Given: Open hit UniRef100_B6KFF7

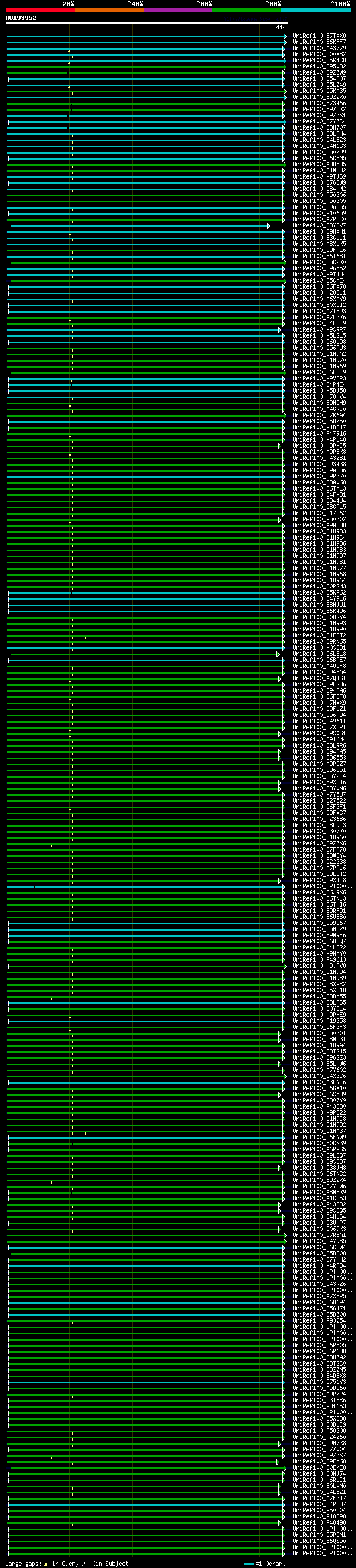Looking at the screenshot, I should tap(319, 42).
